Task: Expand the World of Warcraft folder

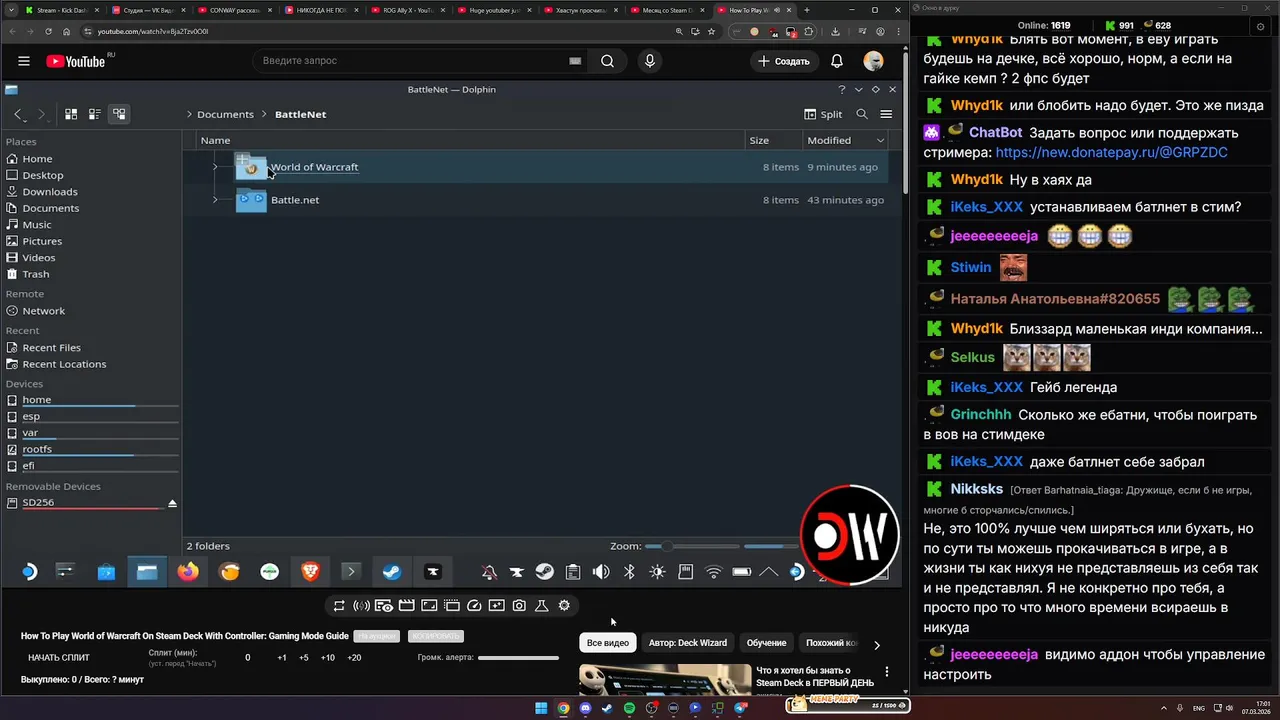Action: [215, 167]
